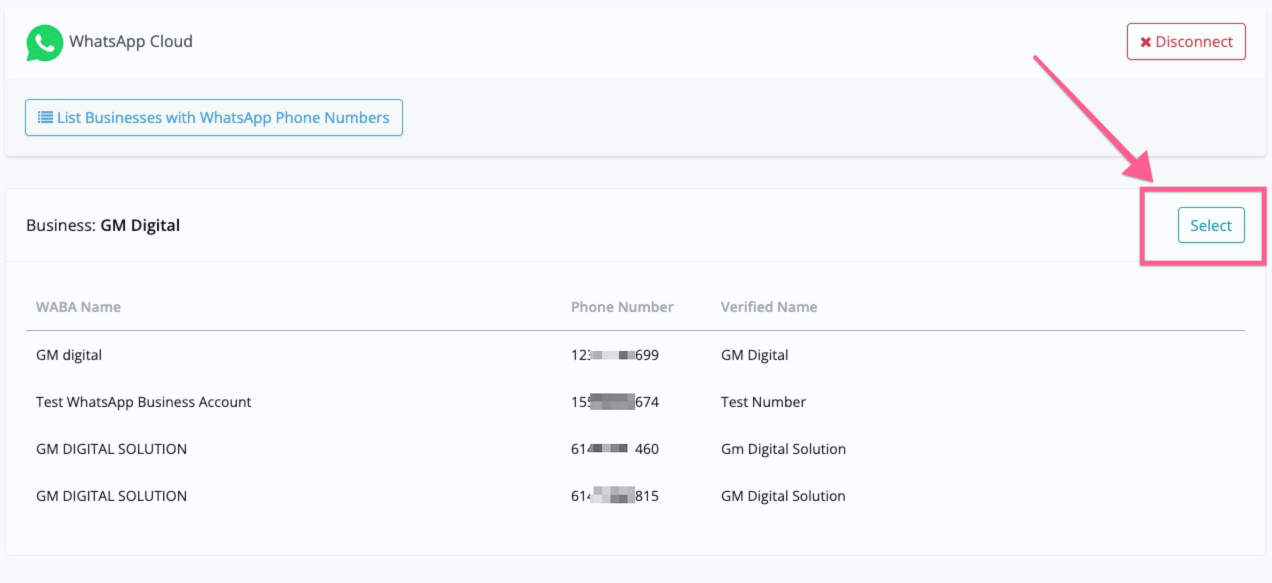The image size is (1272, 583).
Task: Click the Test WhatsApp Business Account cell
Action: click(x=144, y=402)
